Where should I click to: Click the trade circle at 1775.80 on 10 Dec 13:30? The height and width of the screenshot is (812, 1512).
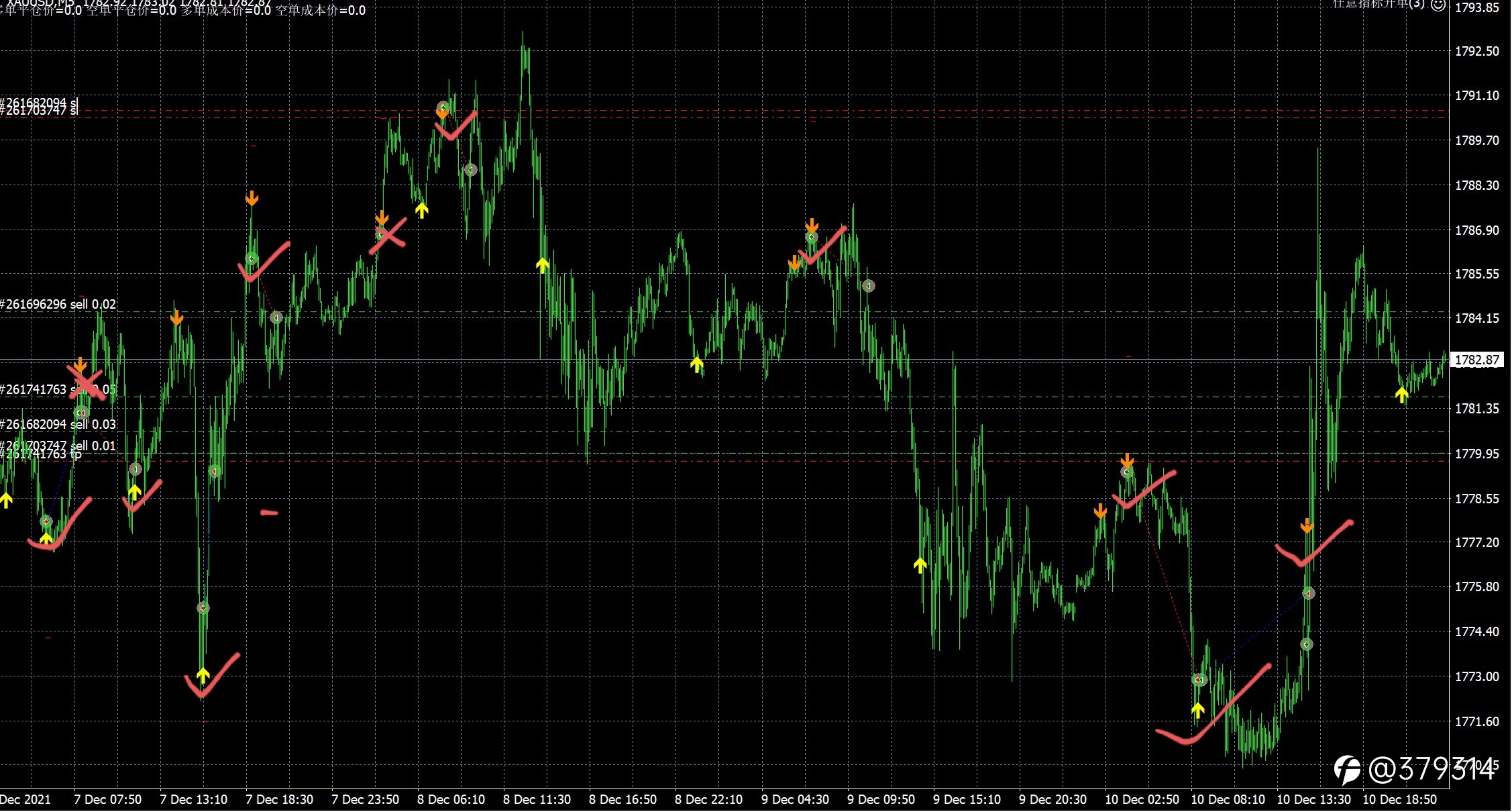pos(1309,593)
